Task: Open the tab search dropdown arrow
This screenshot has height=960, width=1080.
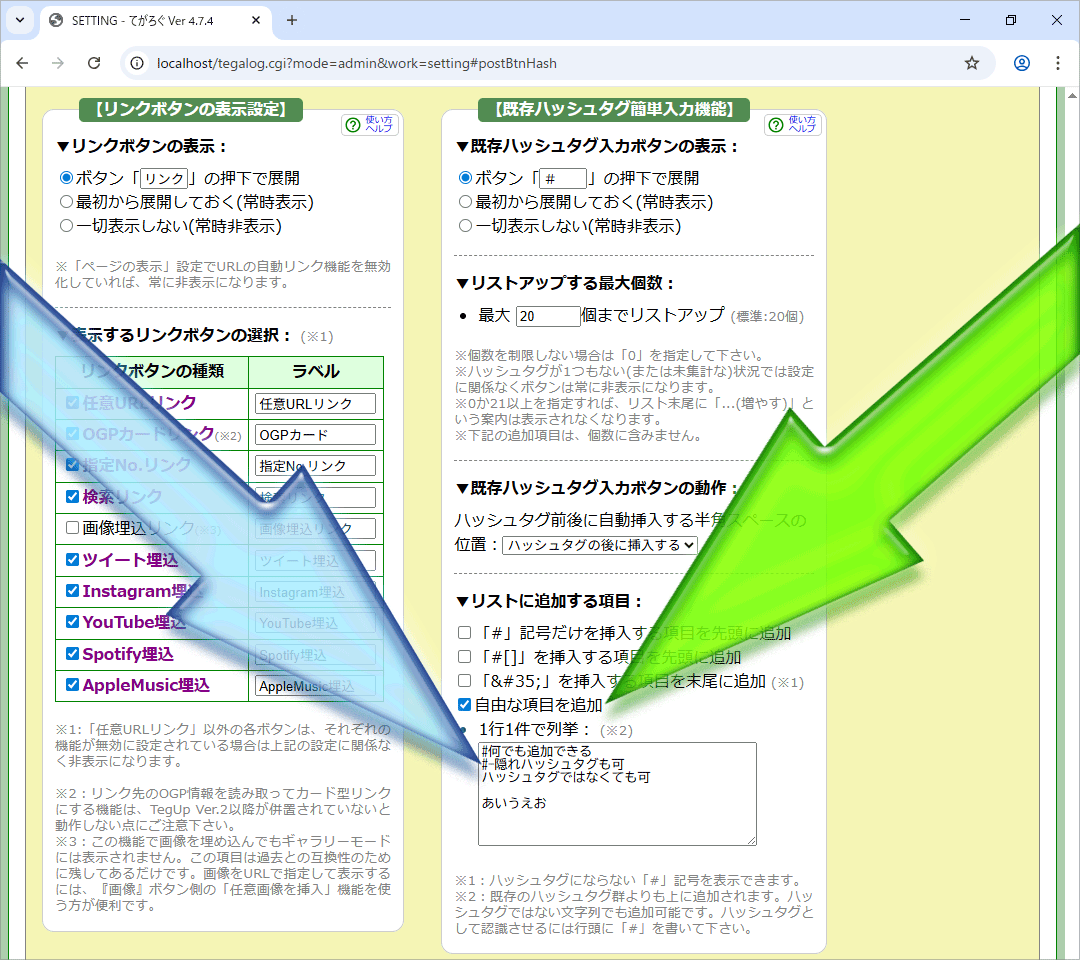Action: coord(19,20)
